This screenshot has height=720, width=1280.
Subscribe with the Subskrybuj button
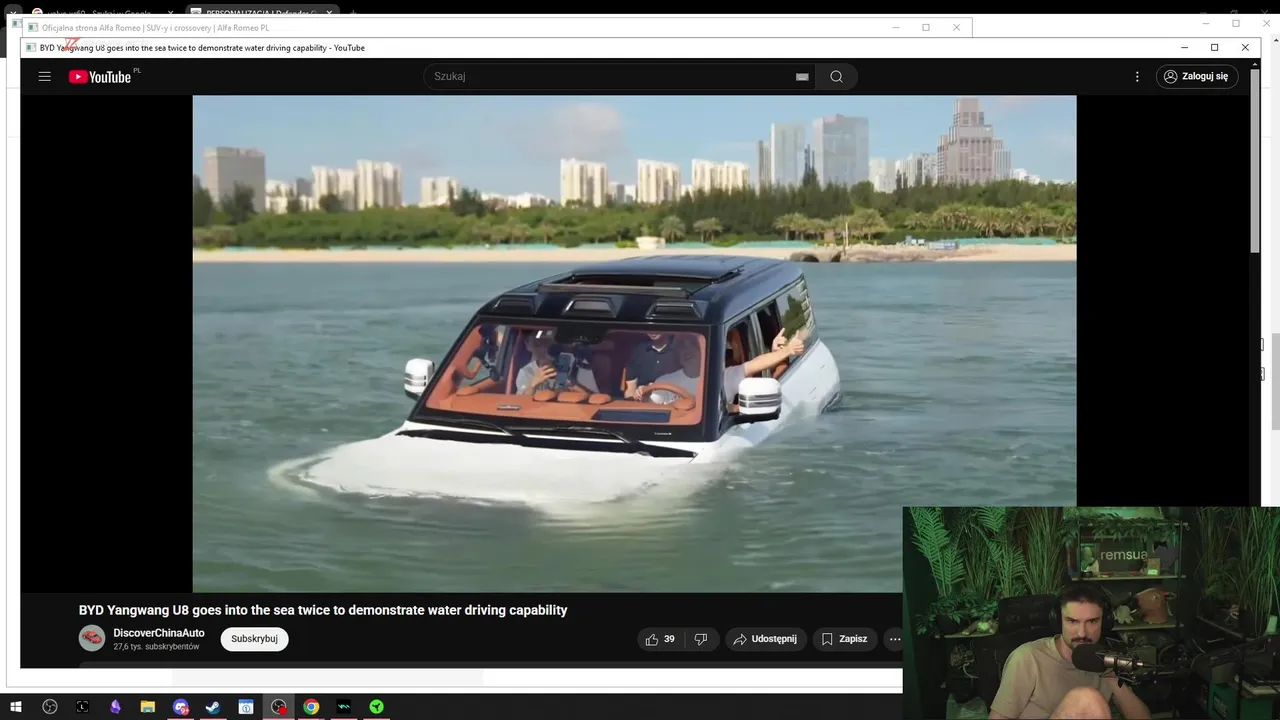[254, 639]
